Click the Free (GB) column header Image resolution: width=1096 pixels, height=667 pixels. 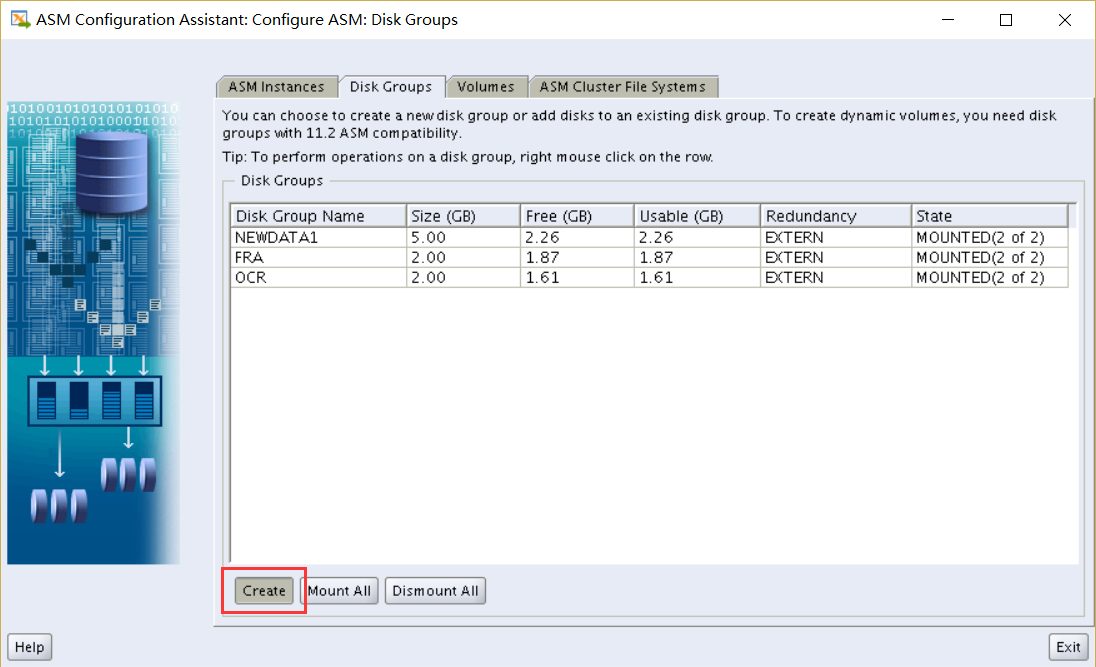click(x=576, y=215)
